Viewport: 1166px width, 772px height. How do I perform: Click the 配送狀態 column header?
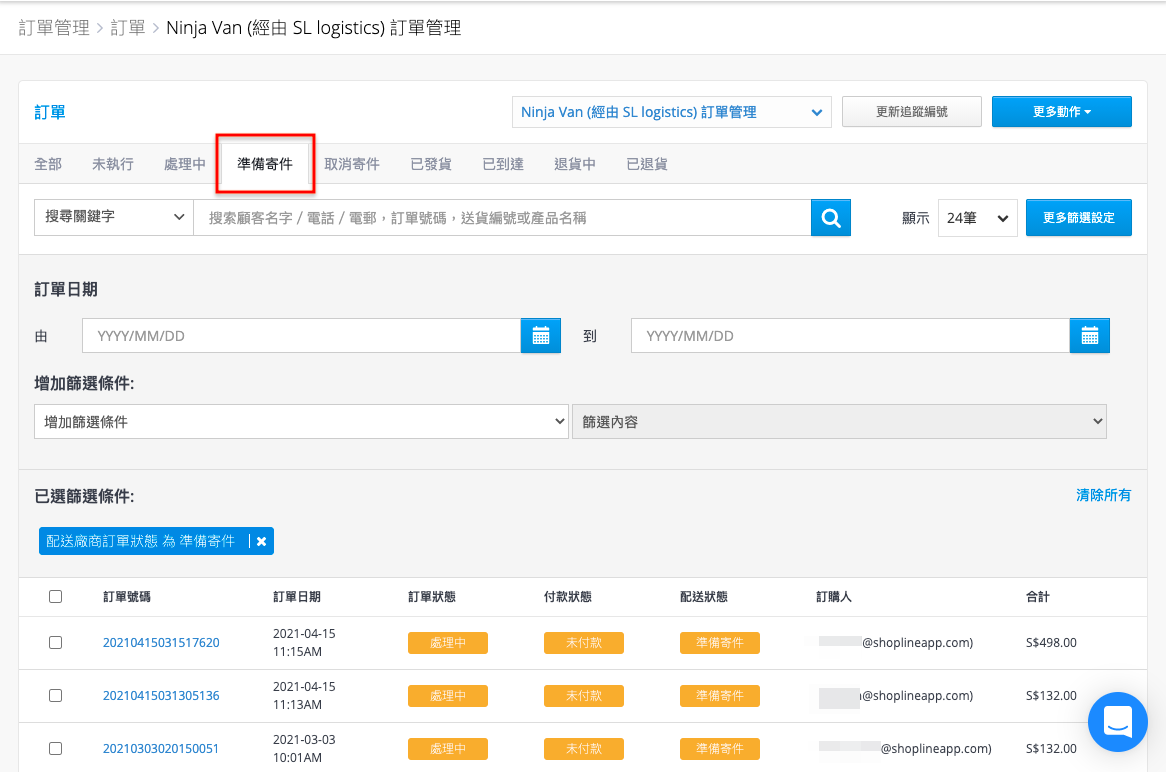click(704, 596)
